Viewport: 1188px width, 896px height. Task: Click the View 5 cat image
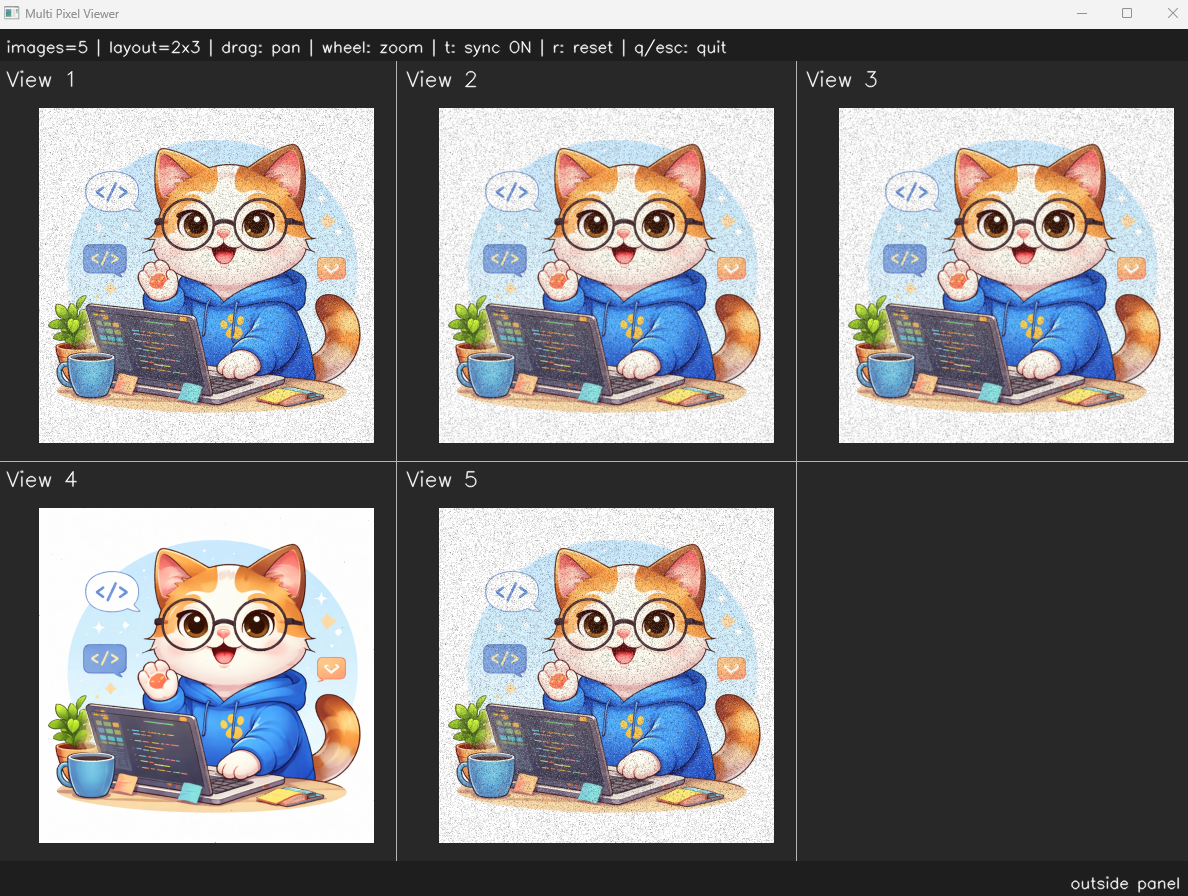606,675
